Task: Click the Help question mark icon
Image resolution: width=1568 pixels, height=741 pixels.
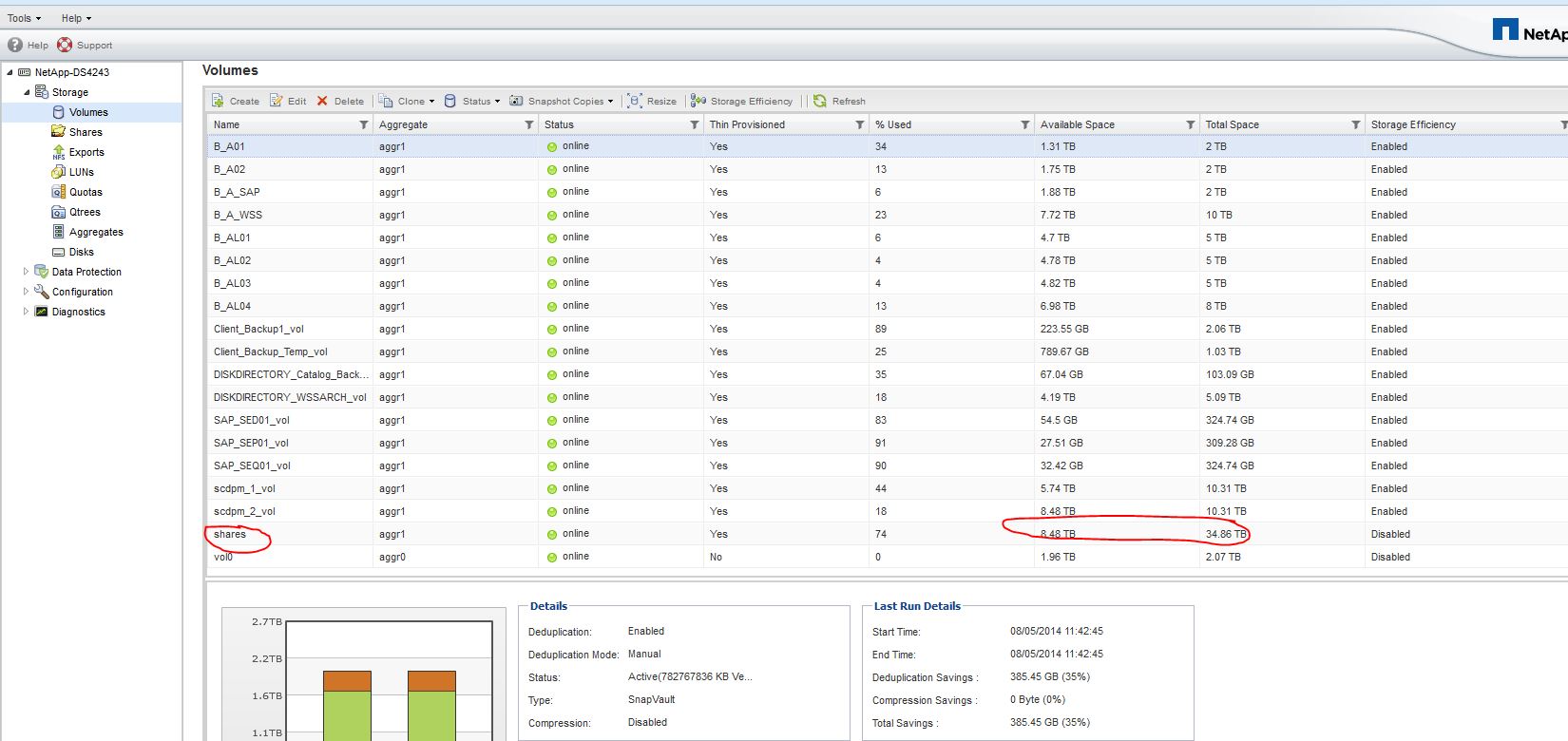Action: point(15,45)
